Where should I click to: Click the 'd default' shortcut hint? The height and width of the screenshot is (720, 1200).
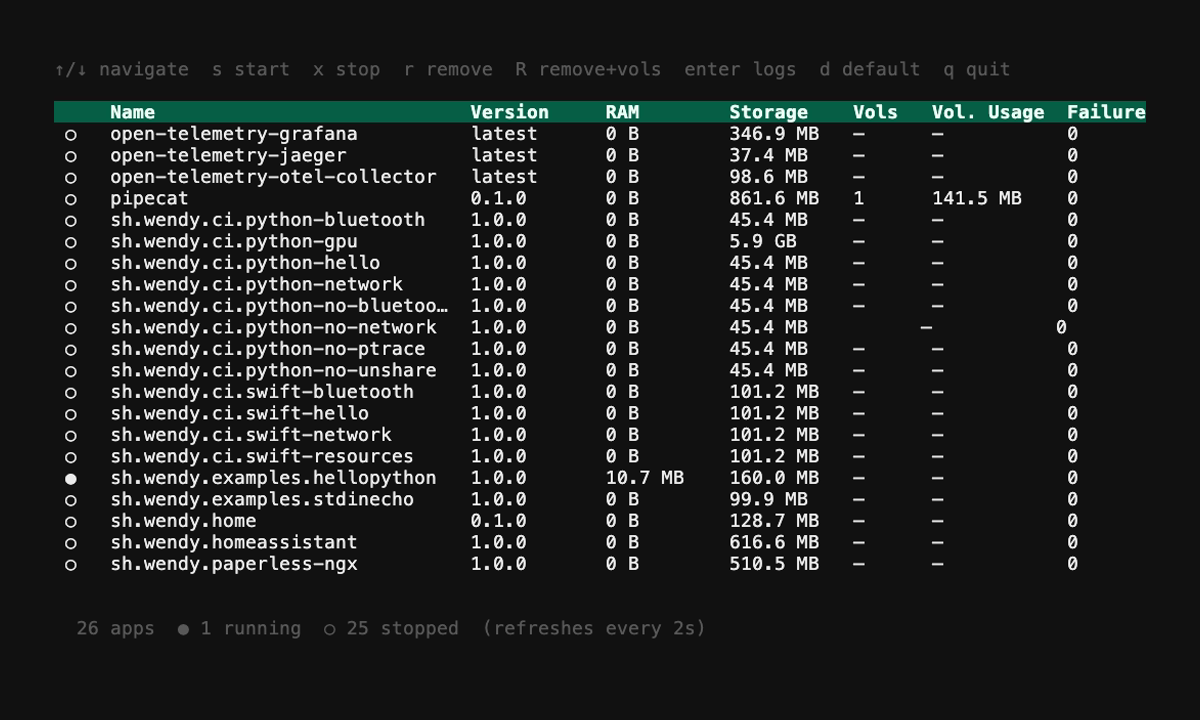pos(869,70)
